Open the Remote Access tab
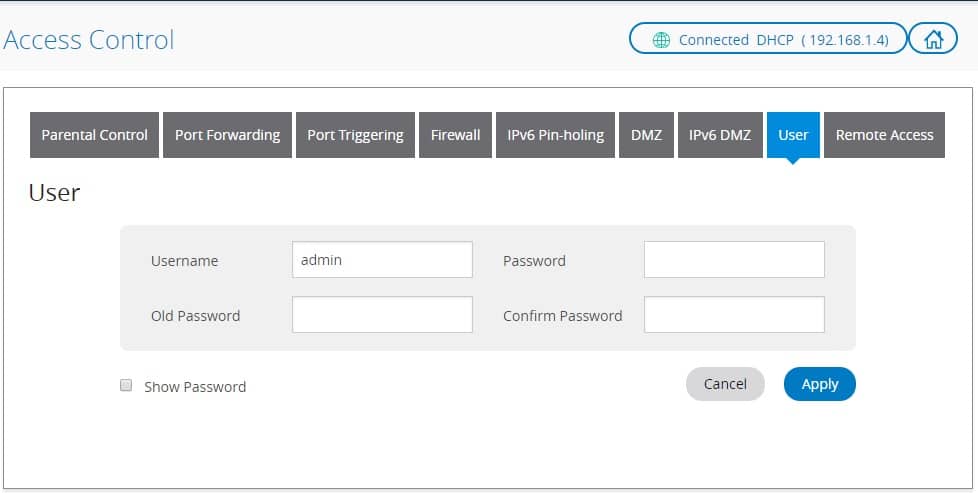The image size is (978, 493). pyautogui.click(x=884, y=135)
